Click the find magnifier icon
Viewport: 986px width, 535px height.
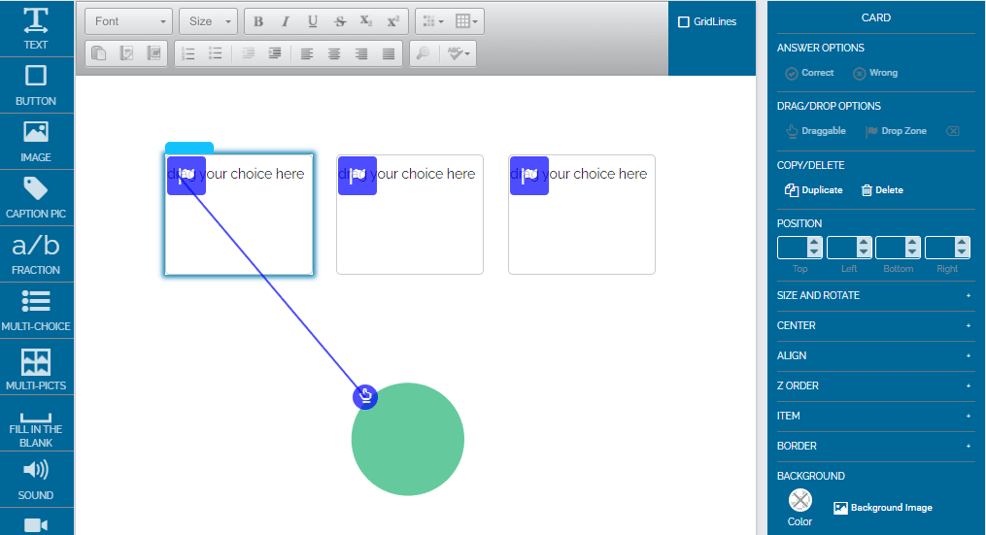click(x=423, y=53)
